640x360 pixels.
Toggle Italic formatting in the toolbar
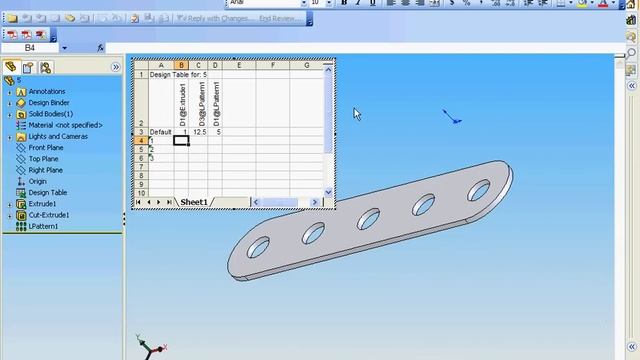click(358, 3)
